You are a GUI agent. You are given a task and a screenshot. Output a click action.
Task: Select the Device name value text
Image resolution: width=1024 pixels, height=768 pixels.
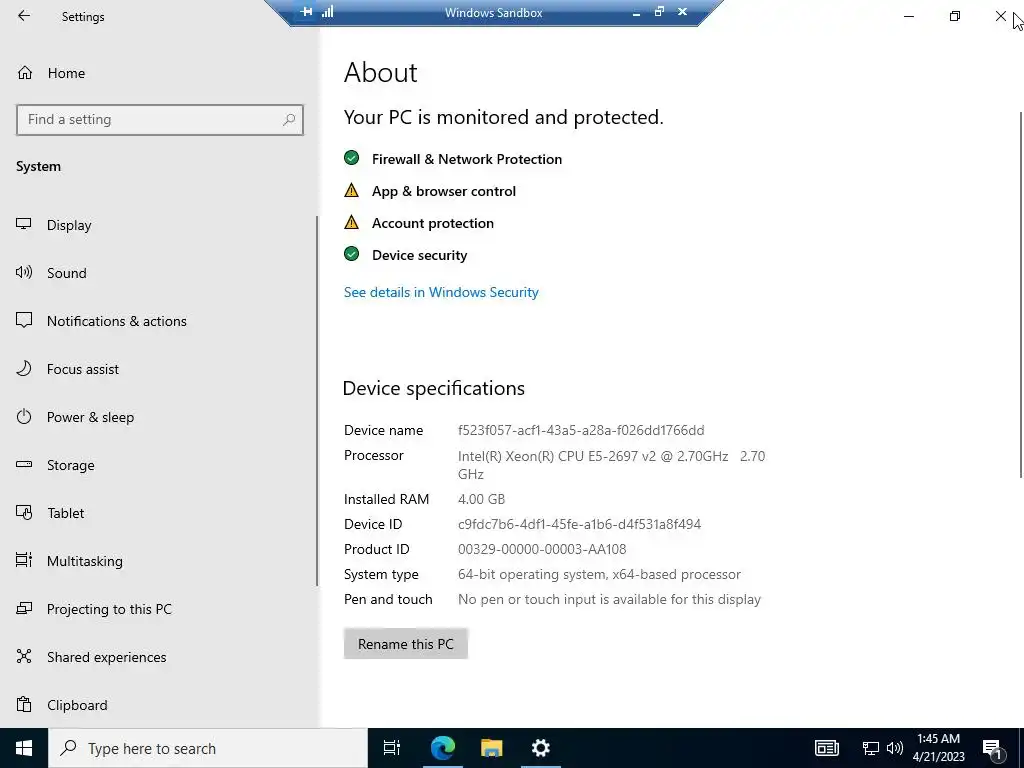tap(581, 430)
